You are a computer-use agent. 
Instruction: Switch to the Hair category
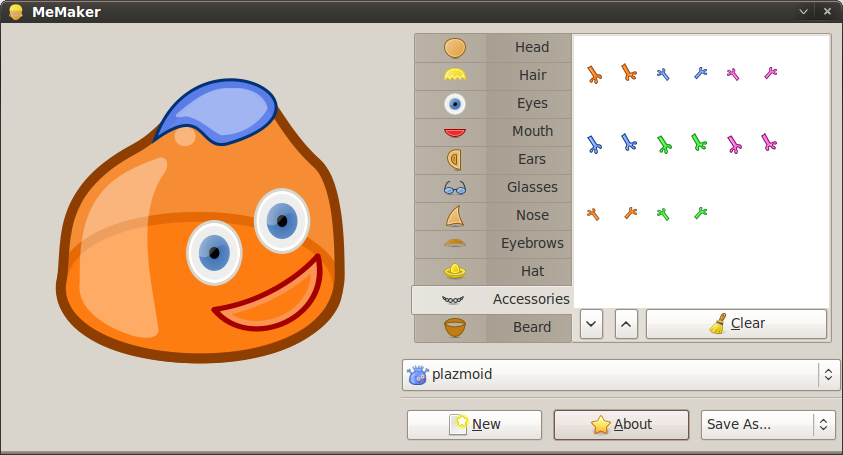493,75
